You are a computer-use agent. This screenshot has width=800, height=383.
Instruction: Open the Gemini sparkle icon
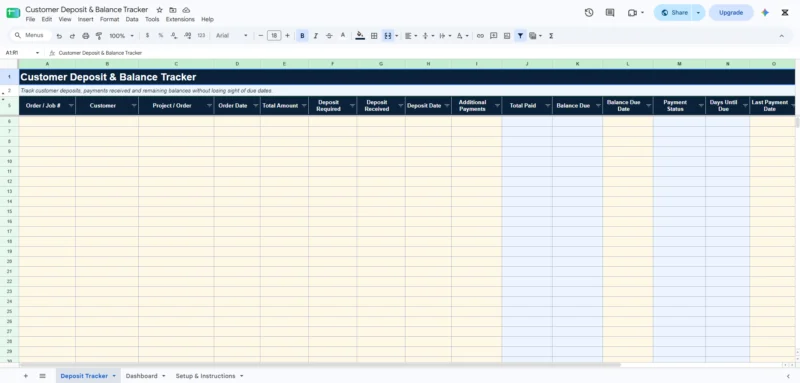[765, 13]
